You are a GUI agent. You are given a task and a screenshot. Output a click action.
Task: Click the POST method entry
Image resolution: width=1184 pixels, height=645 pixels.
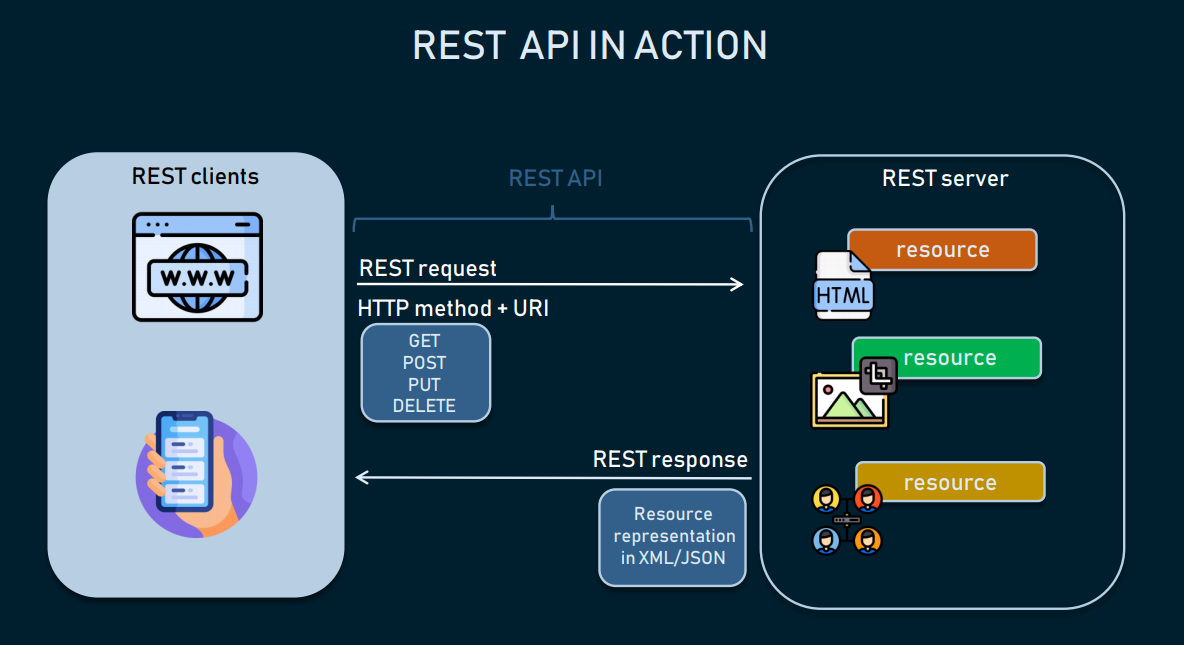425,363
